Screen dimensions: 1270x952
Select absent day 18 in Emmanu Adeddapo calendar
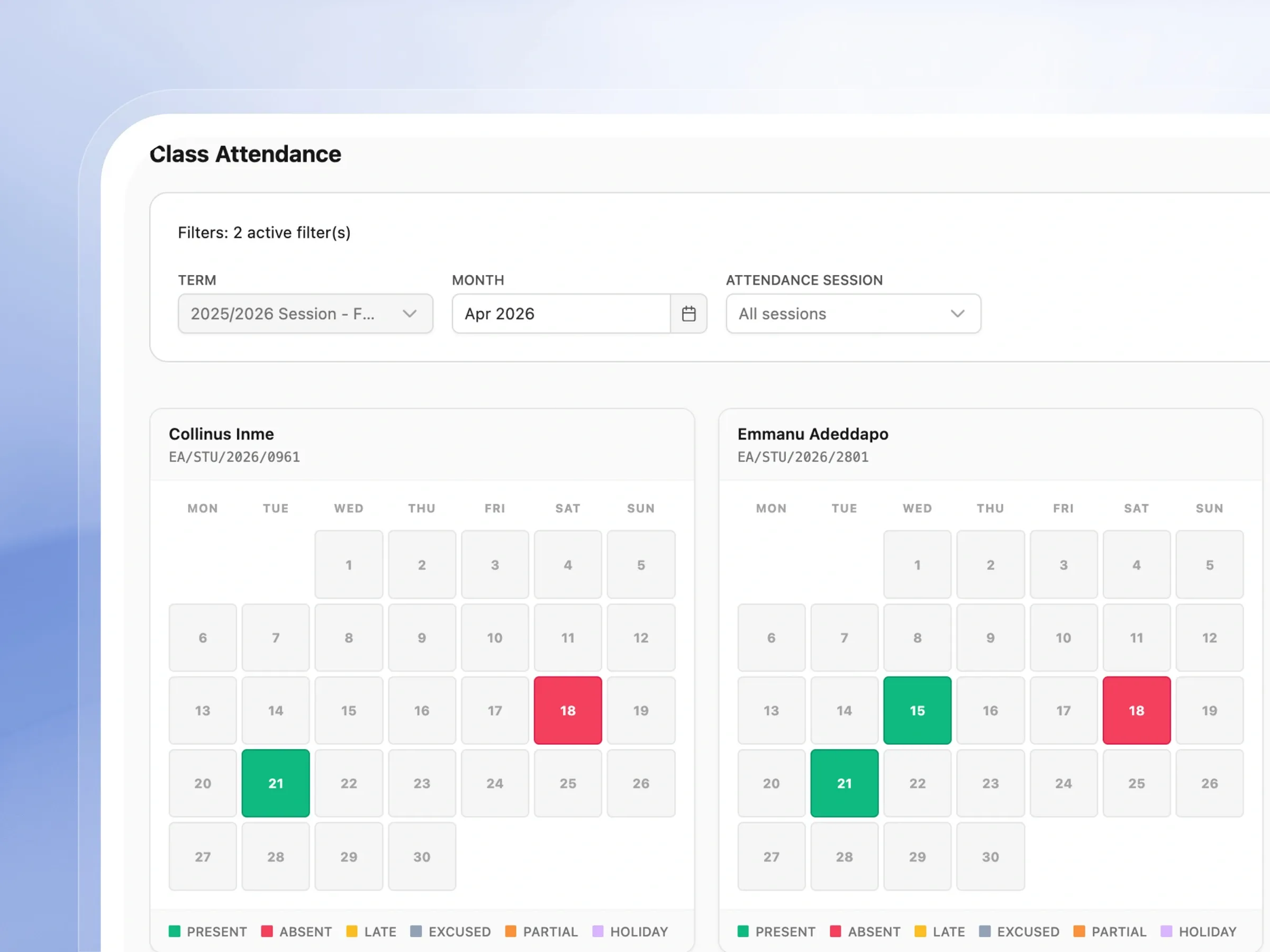[x=1136, y=710]
